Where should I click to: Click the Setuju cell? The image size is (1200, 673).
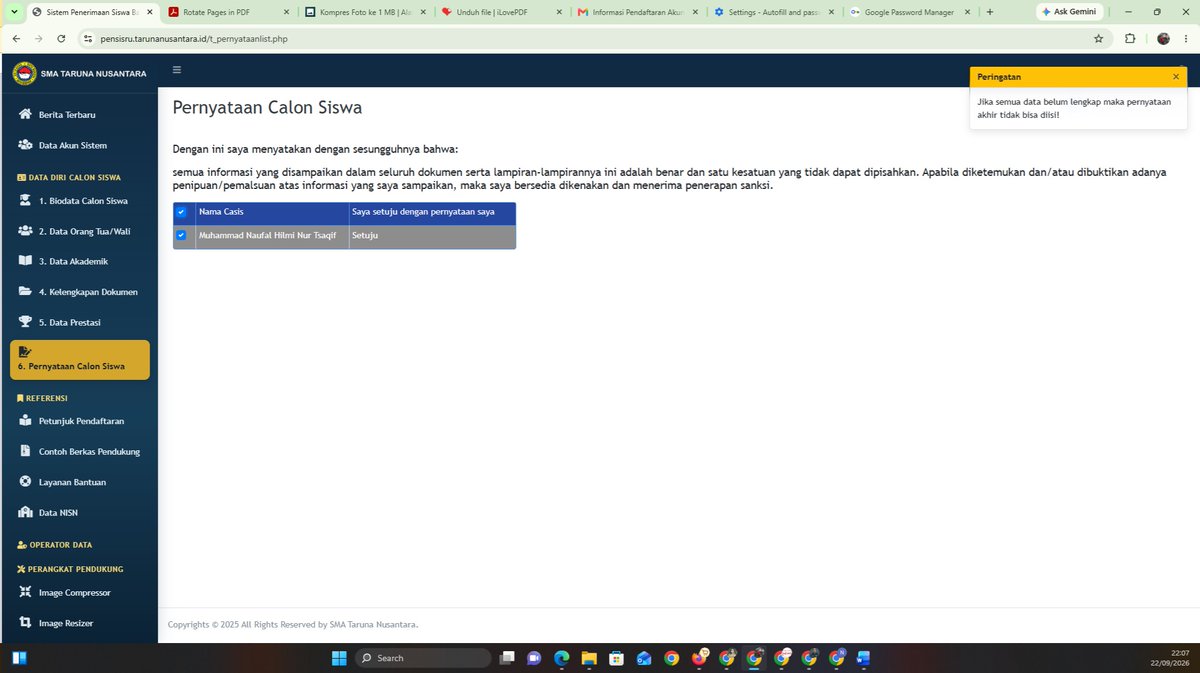pyautogui.click(x=432, y=237)
